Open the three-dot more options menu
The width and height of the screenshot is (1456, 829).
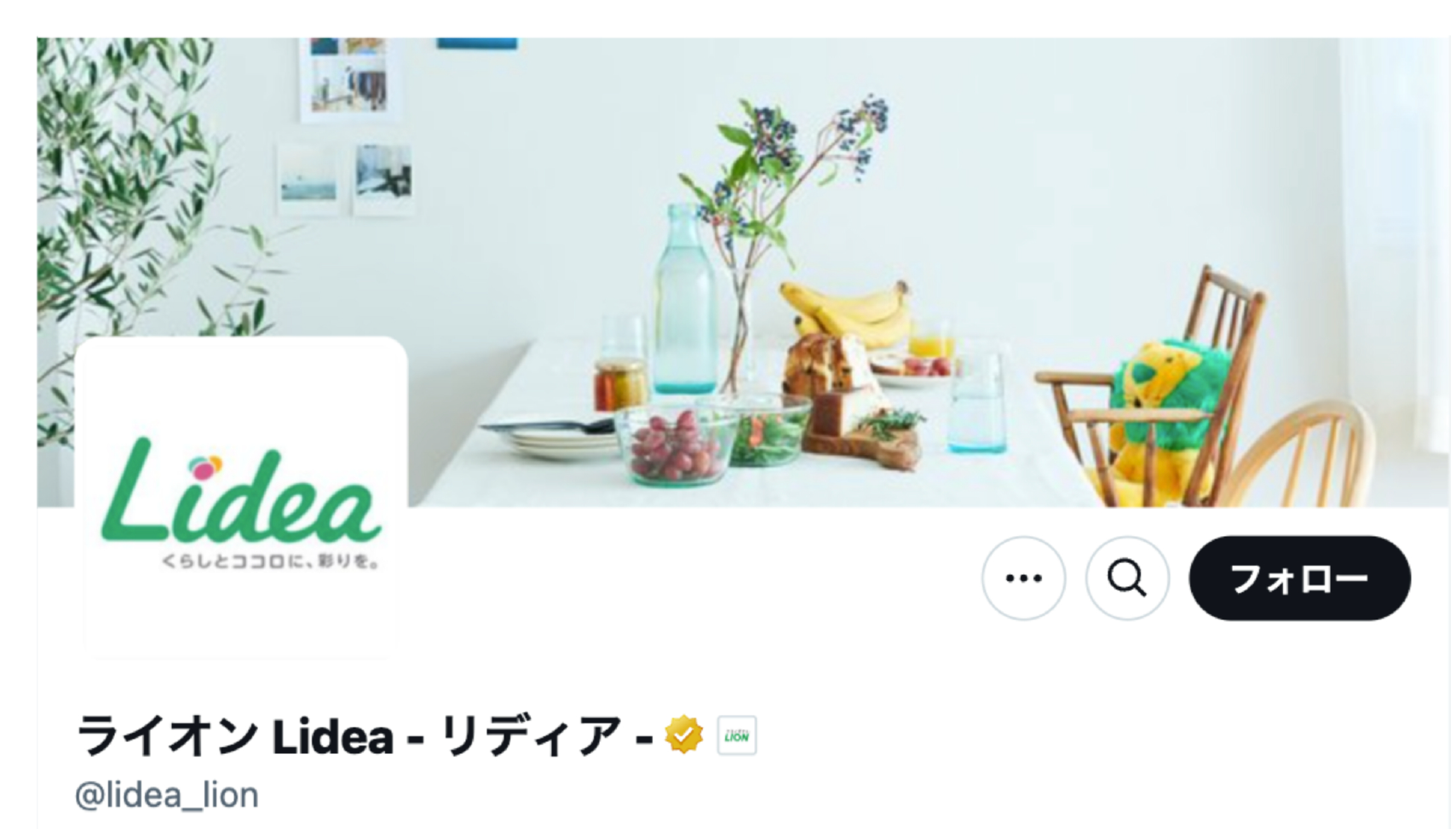[x=1022, y=579]
